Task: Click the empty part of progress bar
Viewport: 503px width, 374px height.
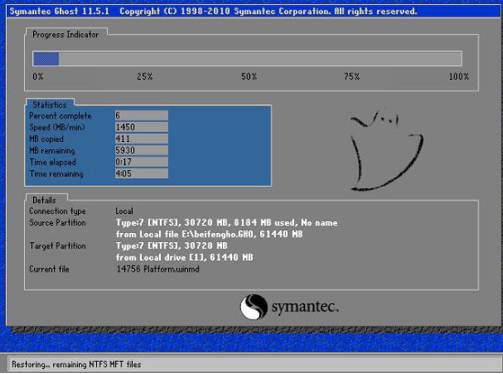Action: click(260, 59)
